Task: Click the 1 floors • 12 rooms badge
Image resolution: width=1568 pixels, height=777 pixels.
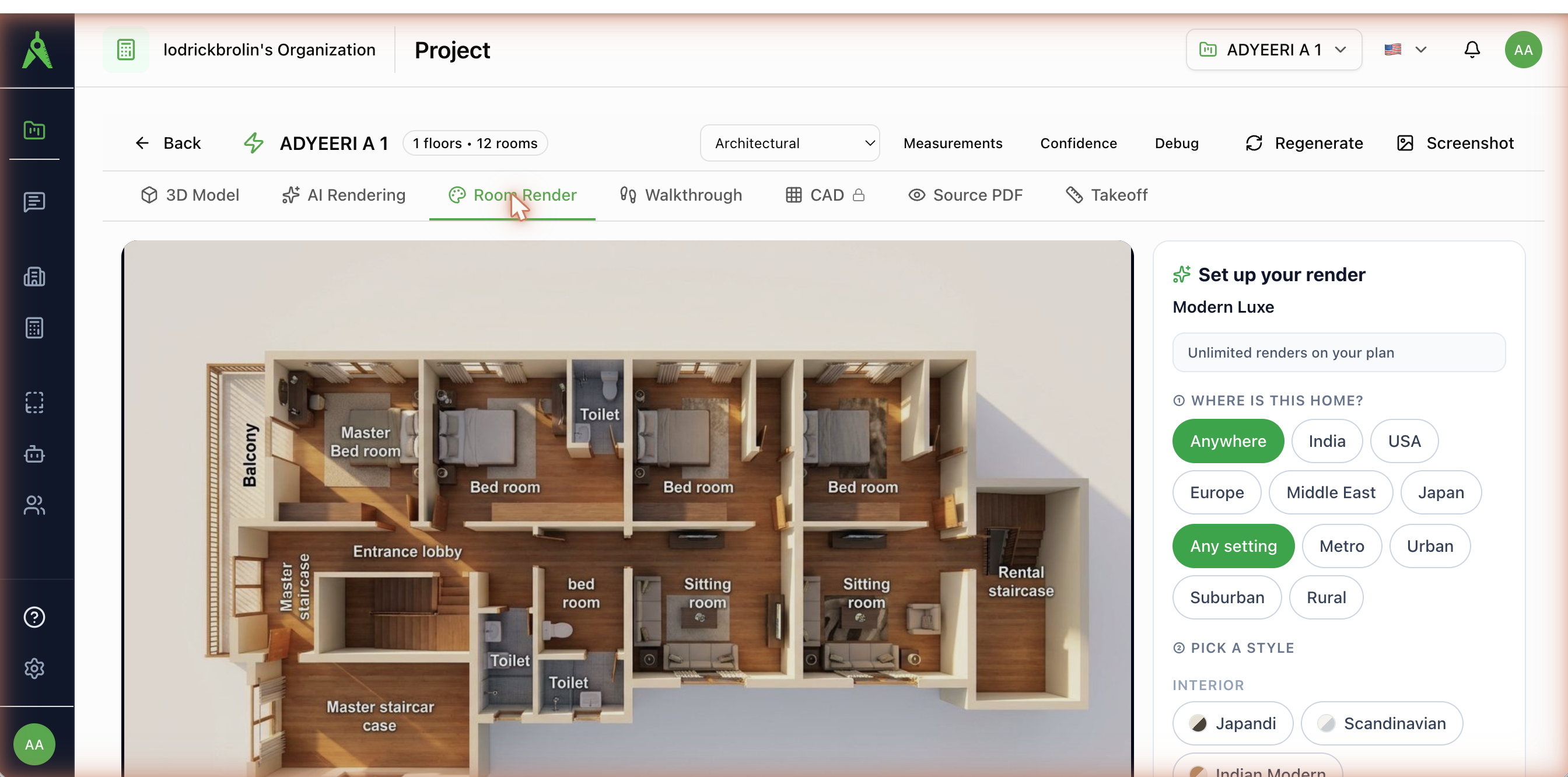Action: (x=475, y=143)
